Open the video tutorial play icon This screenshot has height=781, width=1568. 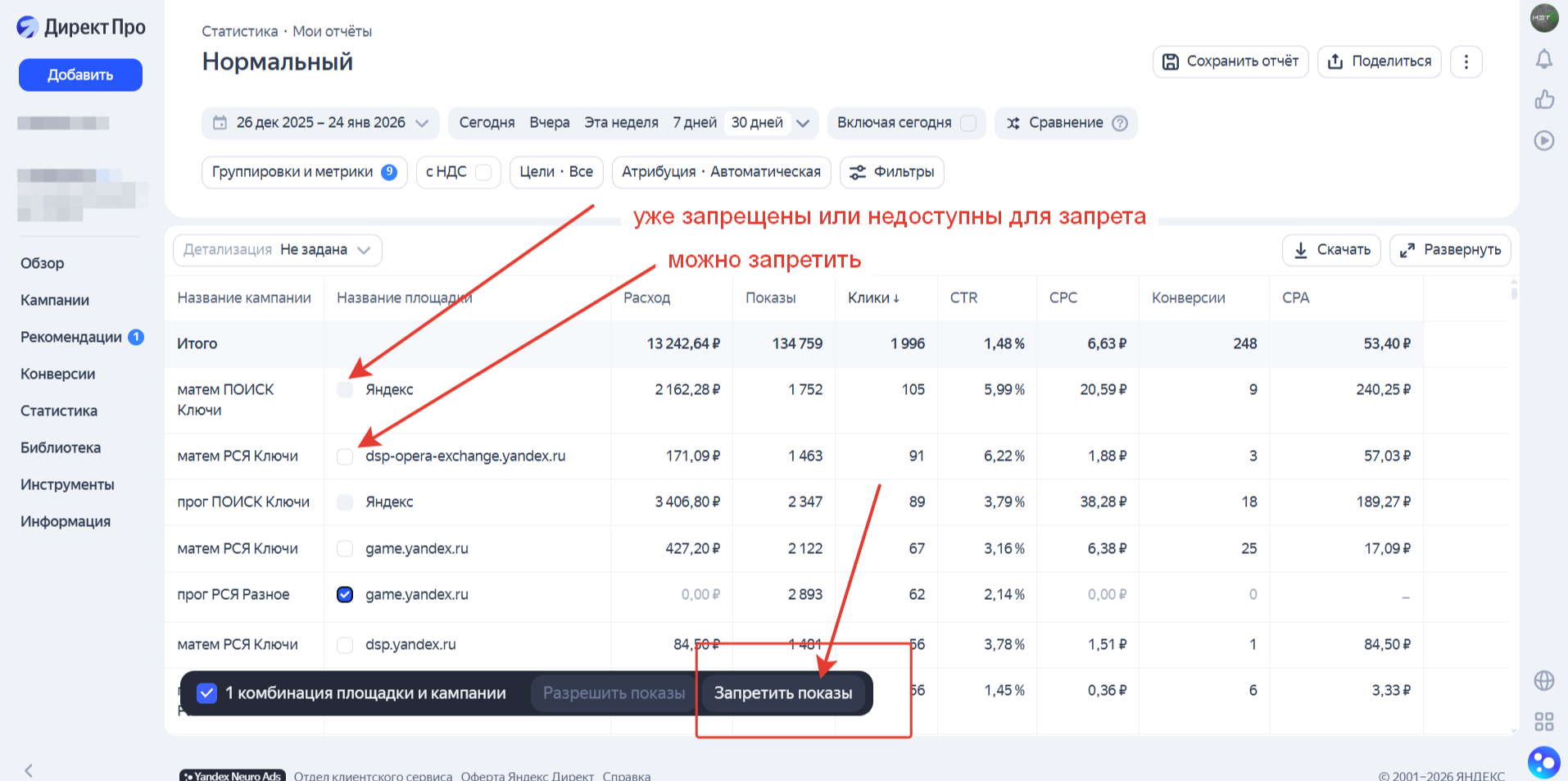click(x=1543, y=140)
